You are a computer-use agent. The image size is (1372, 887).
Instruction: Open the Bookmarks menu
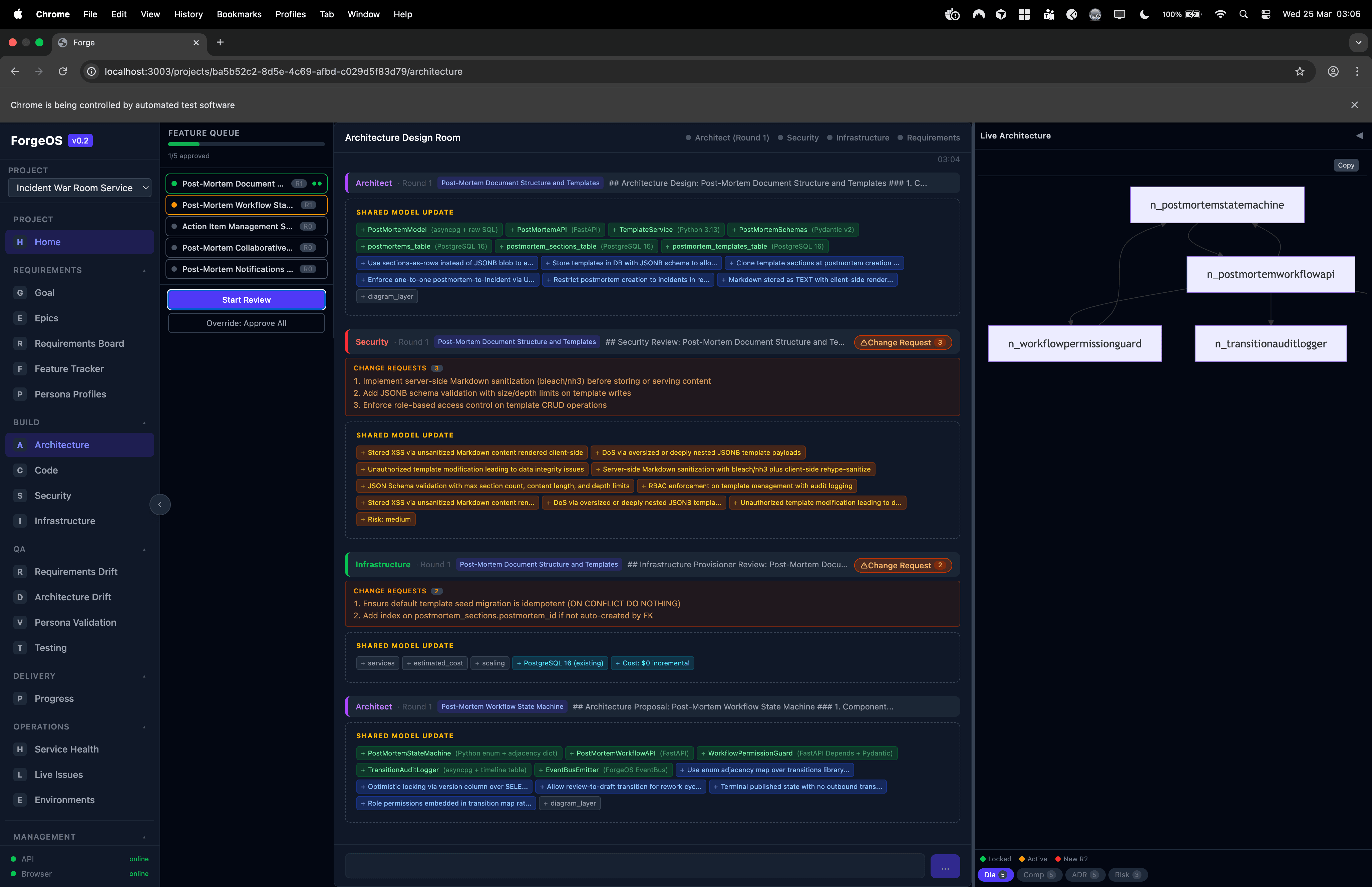pos(239,14)
